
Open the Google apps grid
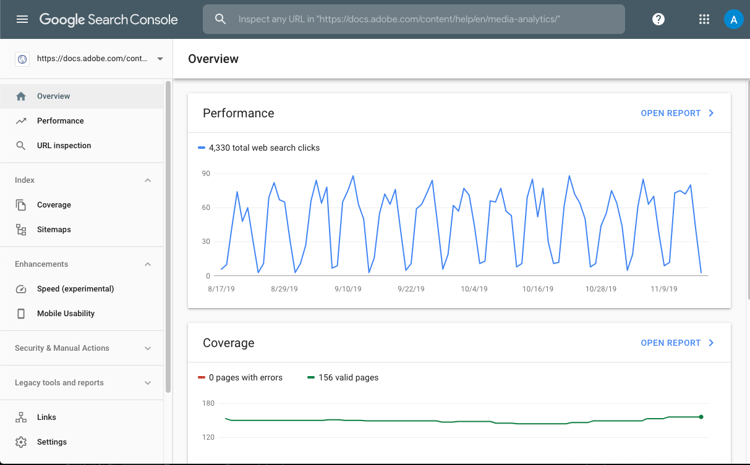pos(704,19)
